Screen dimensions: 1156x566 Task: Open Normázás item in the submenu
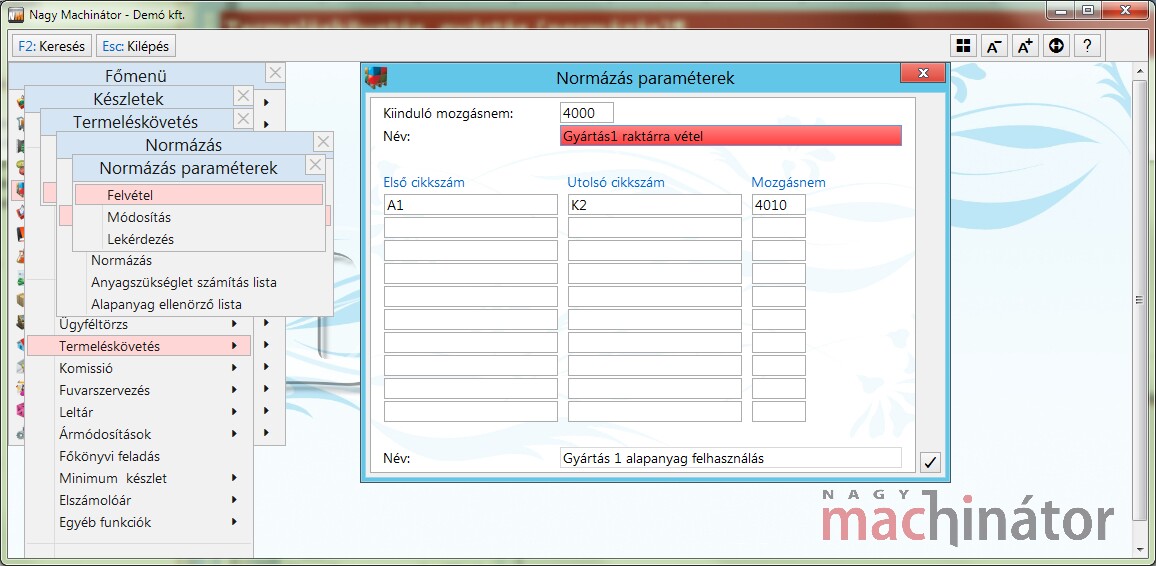click(122, 260)
